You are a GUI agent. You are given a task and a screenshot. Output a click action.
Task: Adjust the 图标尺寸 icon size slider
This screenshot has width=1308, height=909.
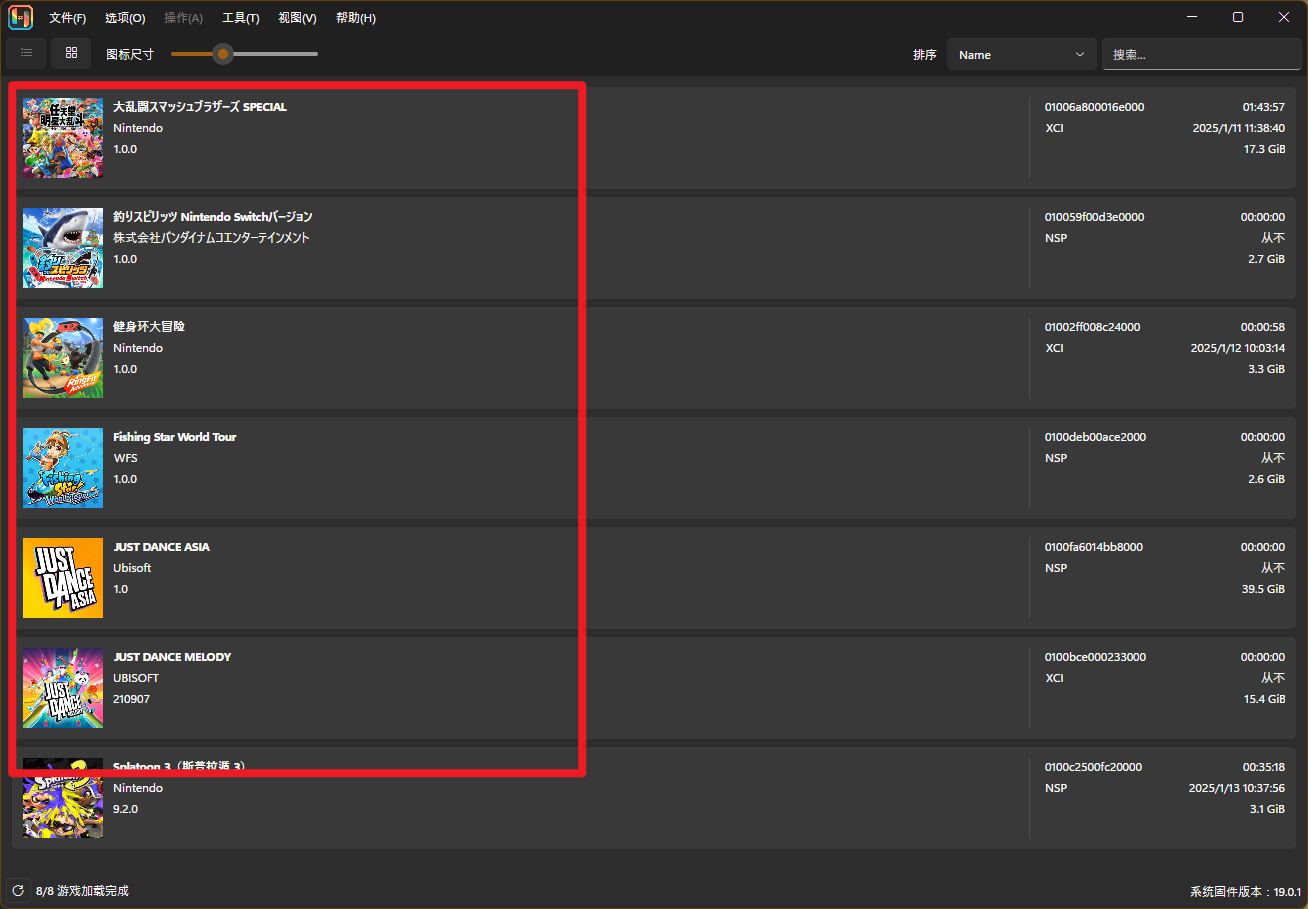point(244,54)
